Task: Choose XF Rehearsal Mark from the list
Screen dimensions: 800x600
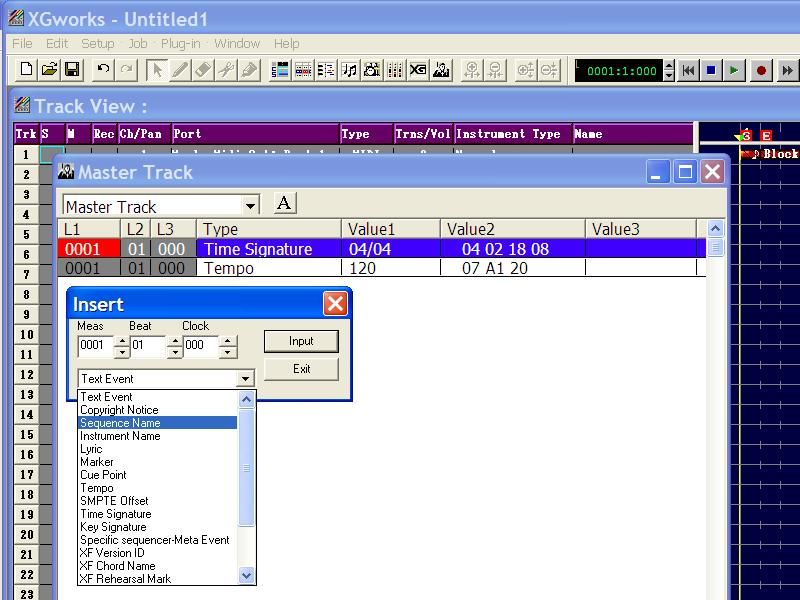Action: (158, 579)
